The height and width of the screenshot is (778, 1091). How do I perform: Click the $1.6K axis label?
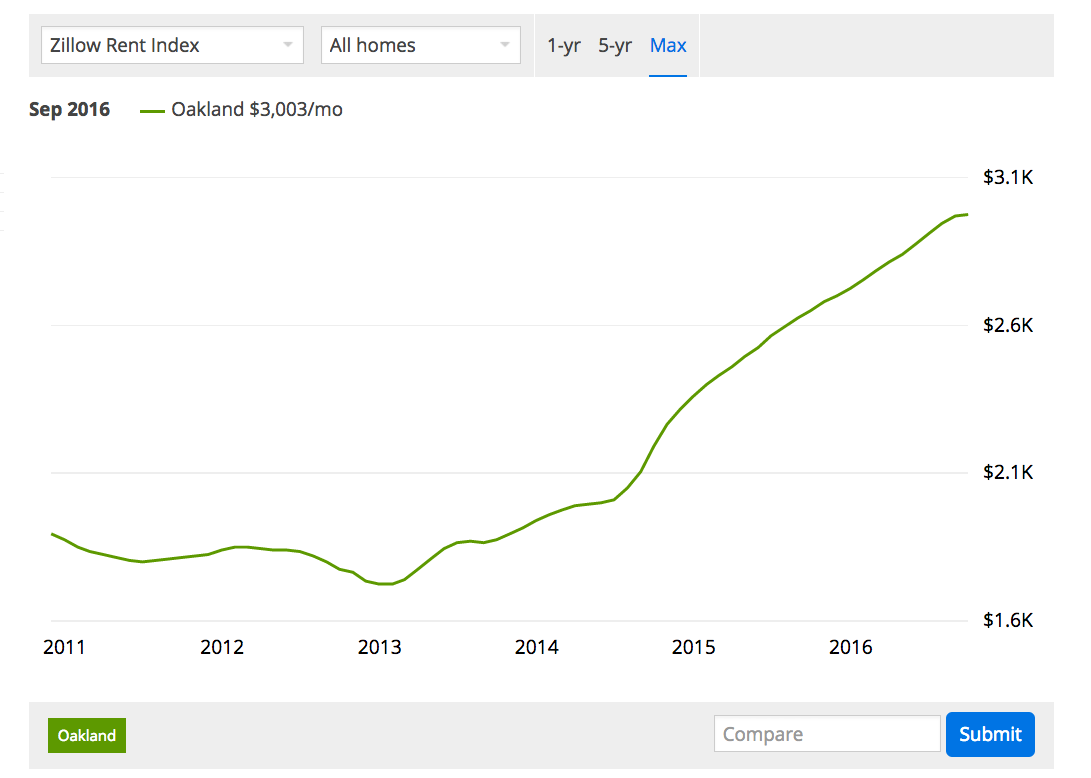1007,620
